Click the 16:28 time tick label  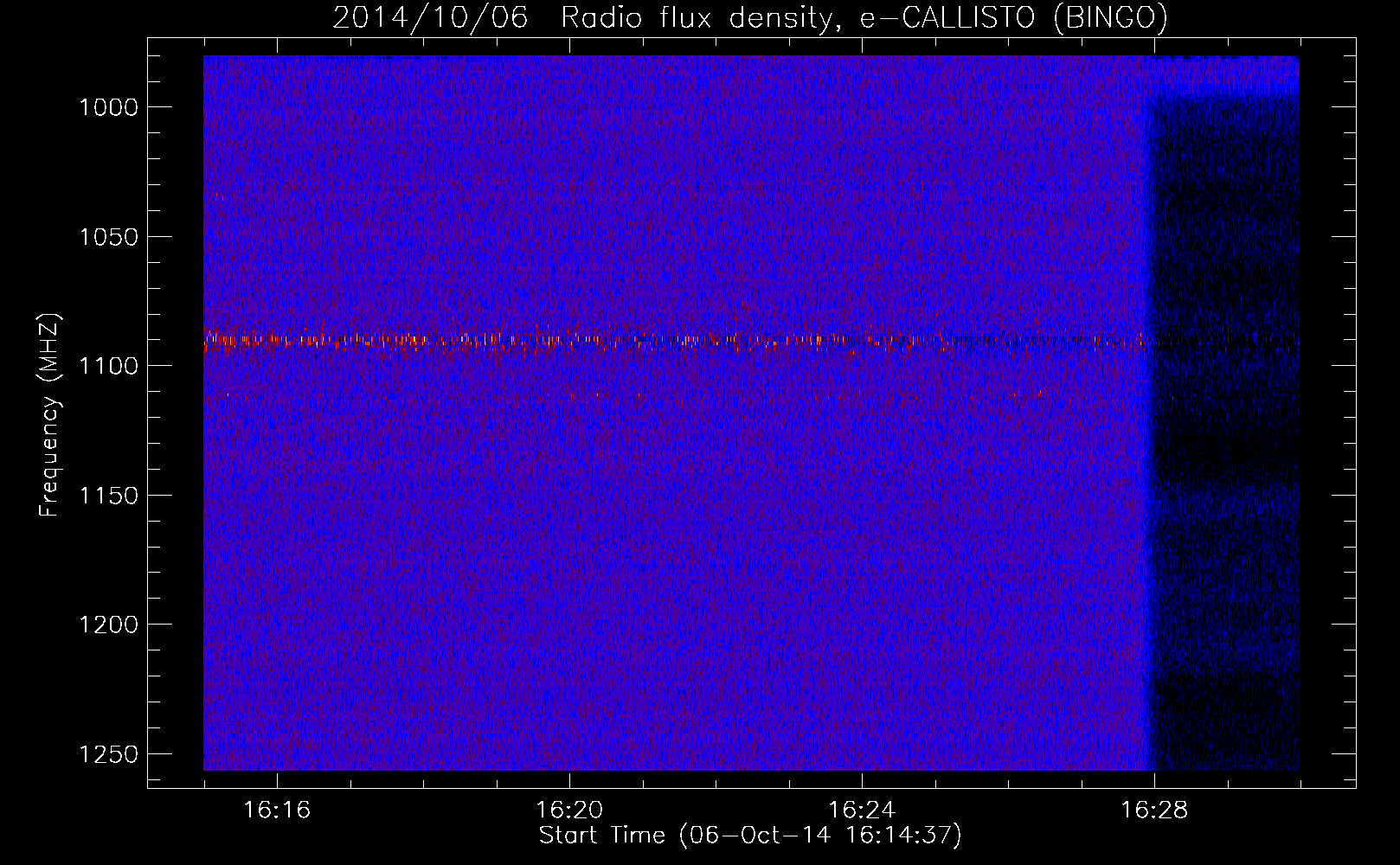click(x=1154, y=811)
